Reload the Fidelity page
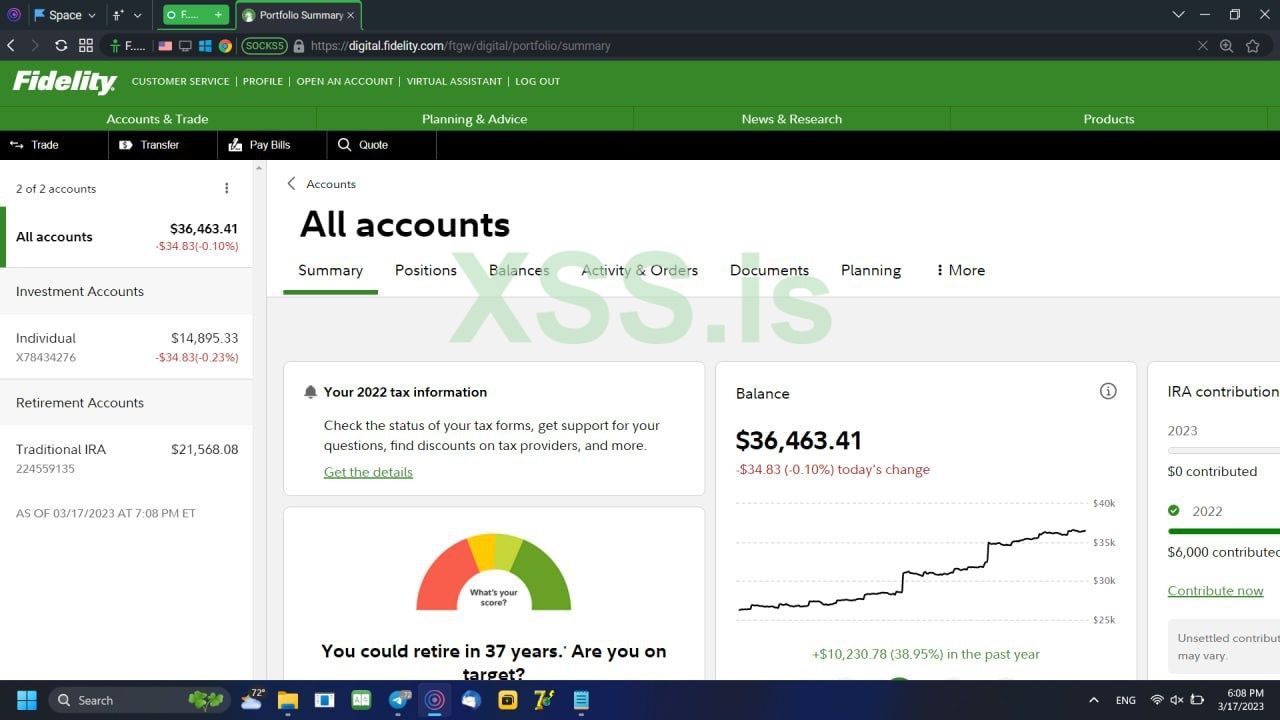This screenshot has height=720, width=1280. [61, 46]
